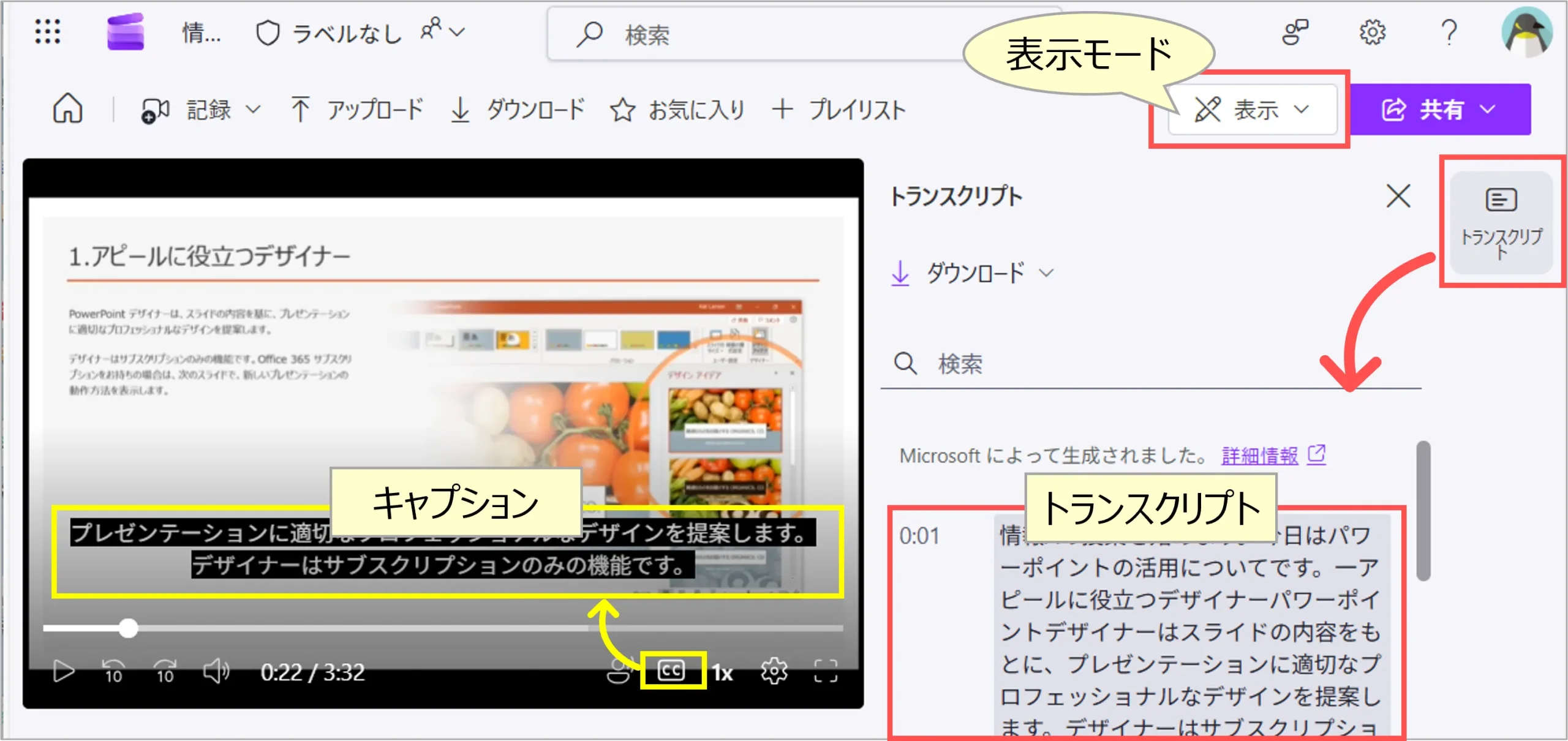Enter fullscreen mode
Image resolution: width=1568 pixels, height=741 pixels.
click(825, 672)
